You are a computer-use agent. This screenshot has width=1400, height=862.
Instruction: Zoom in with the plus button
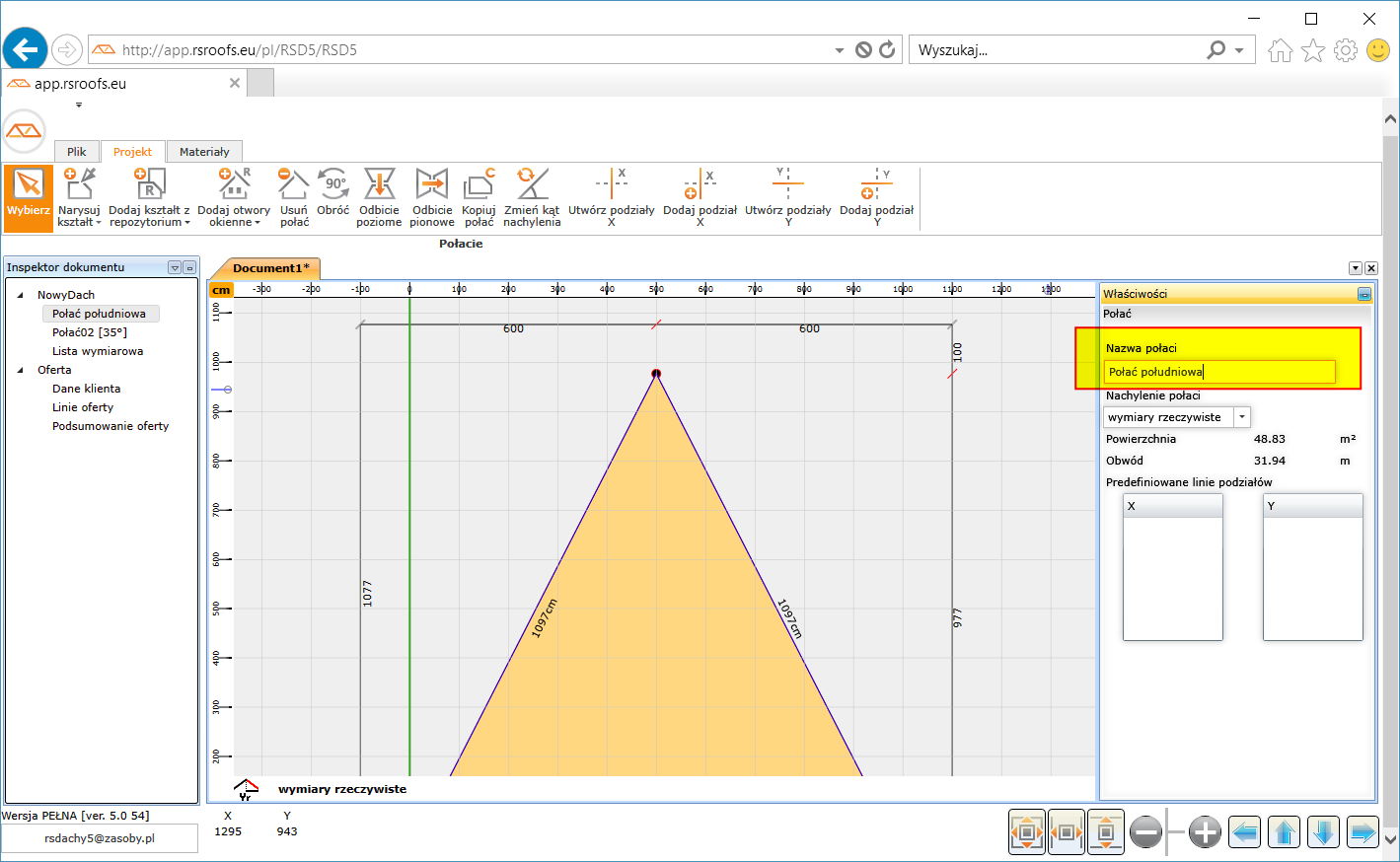tap(1205, 832)
